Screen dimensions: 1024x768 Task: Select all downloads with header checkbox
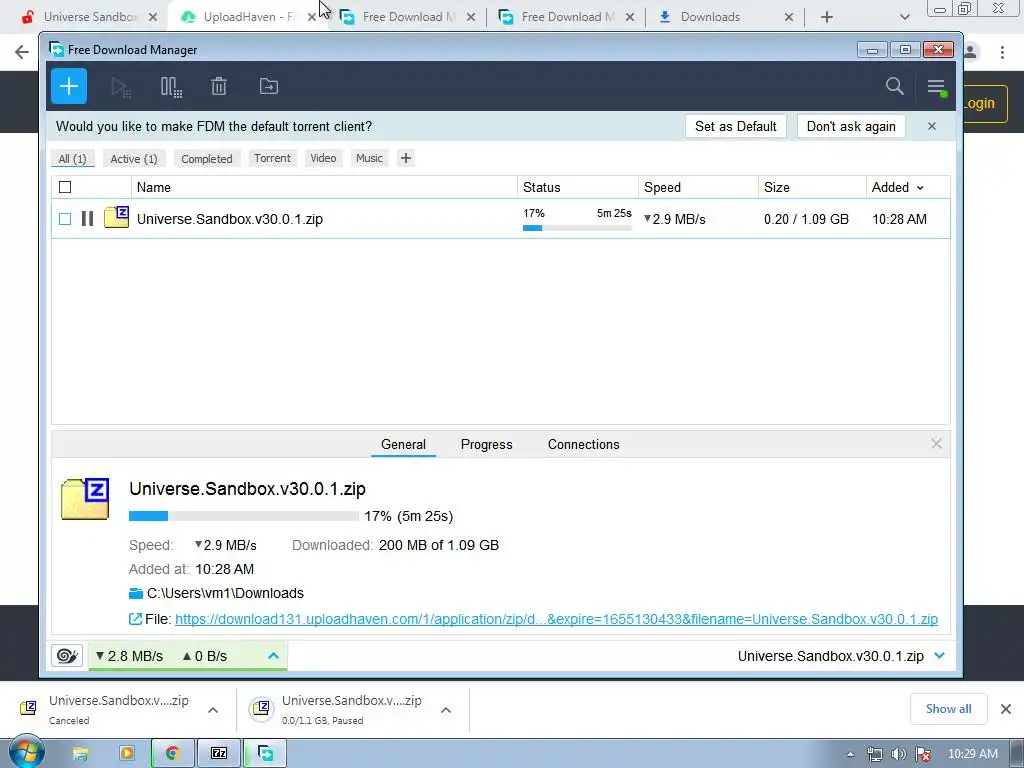(65, 187)
